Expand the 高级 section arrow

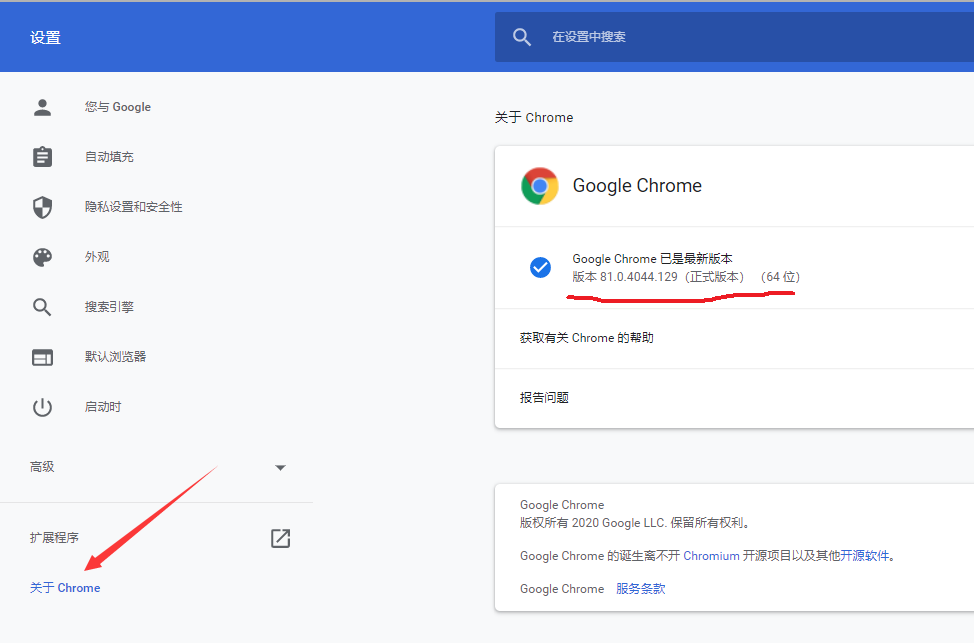[x=280, y=468]
